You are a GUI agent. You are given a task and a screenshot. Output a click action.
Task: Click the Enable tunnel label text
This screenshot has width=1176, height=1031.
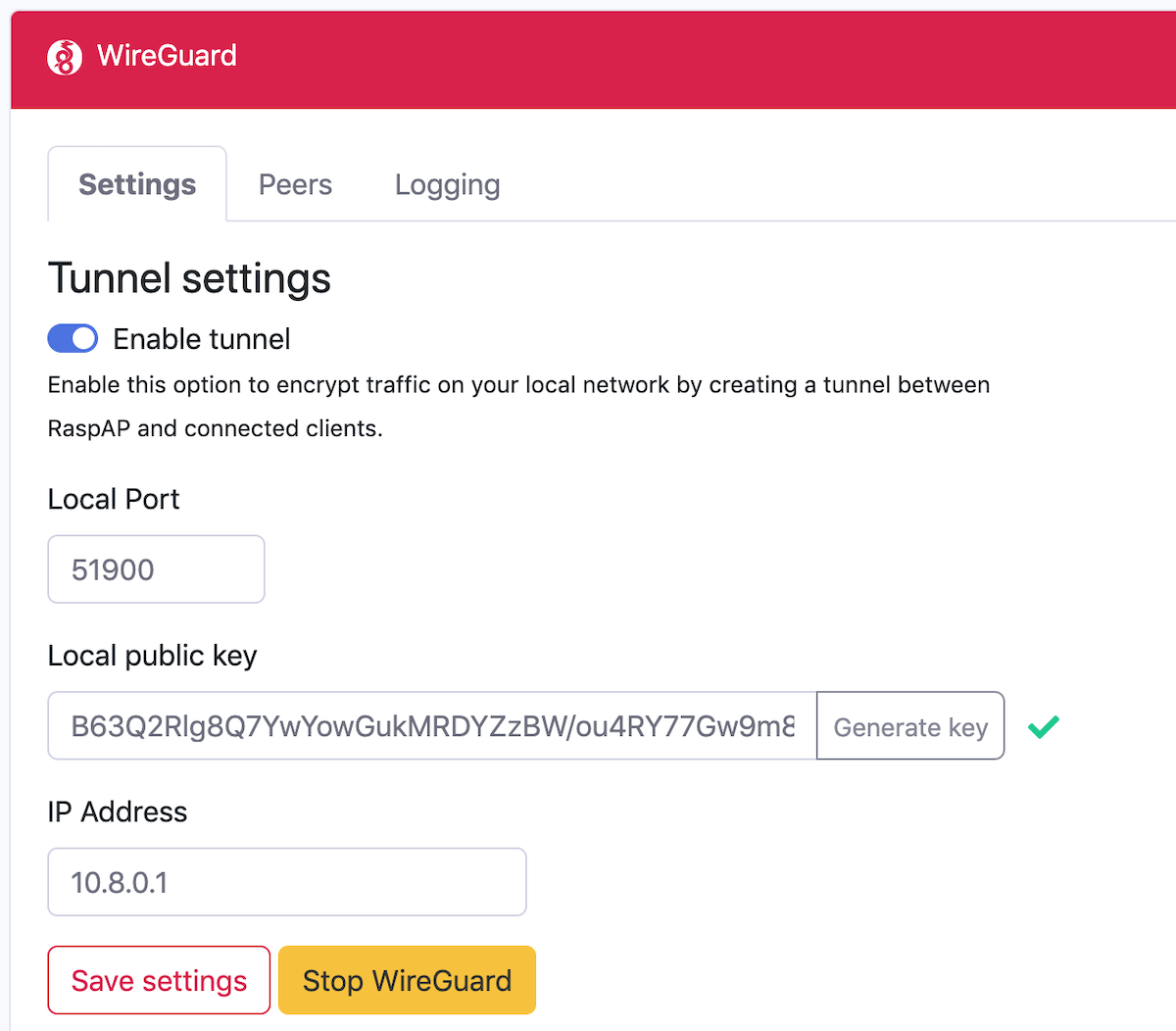(x=202, y=338)
